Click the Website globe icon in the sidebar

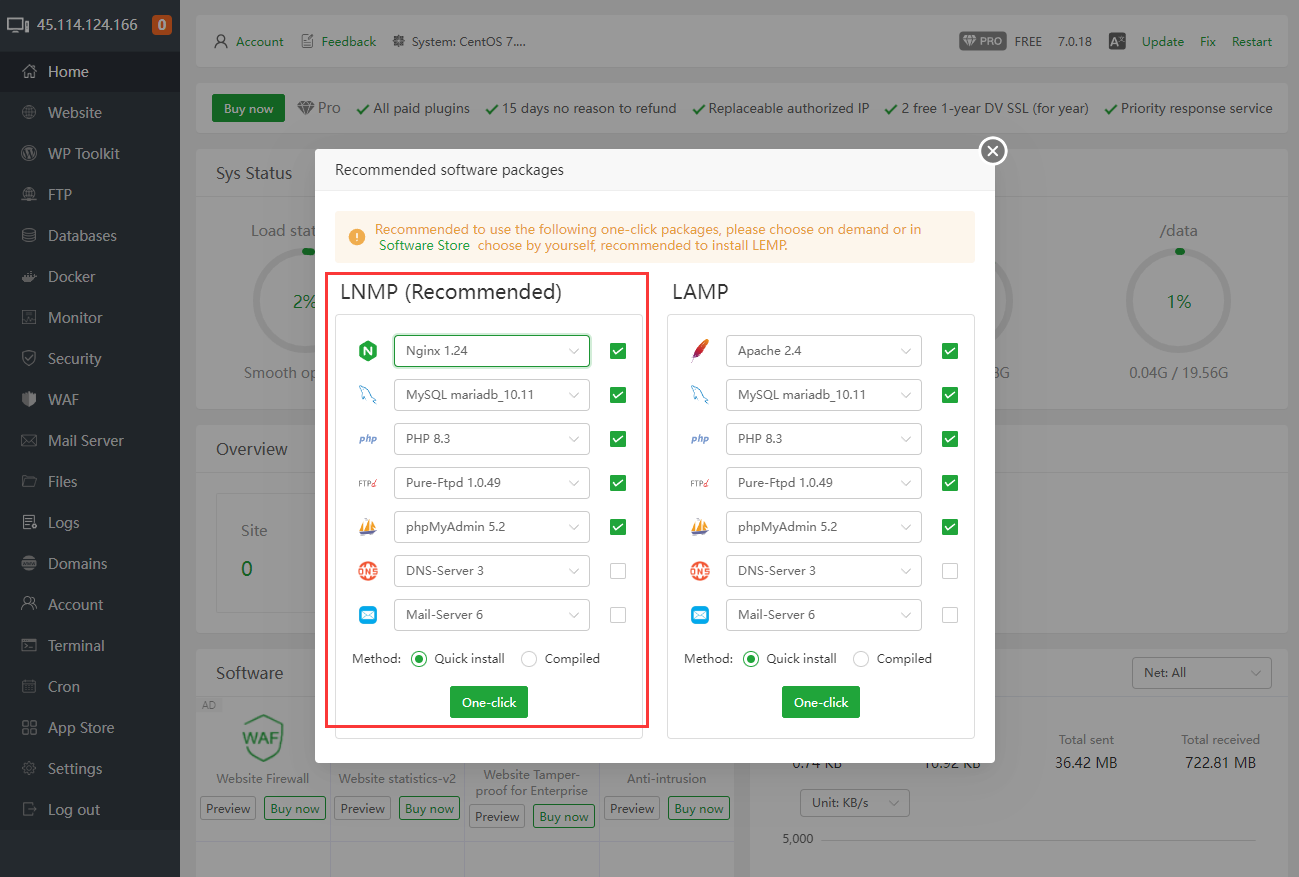pyautogui.click(x=29, y=113)
